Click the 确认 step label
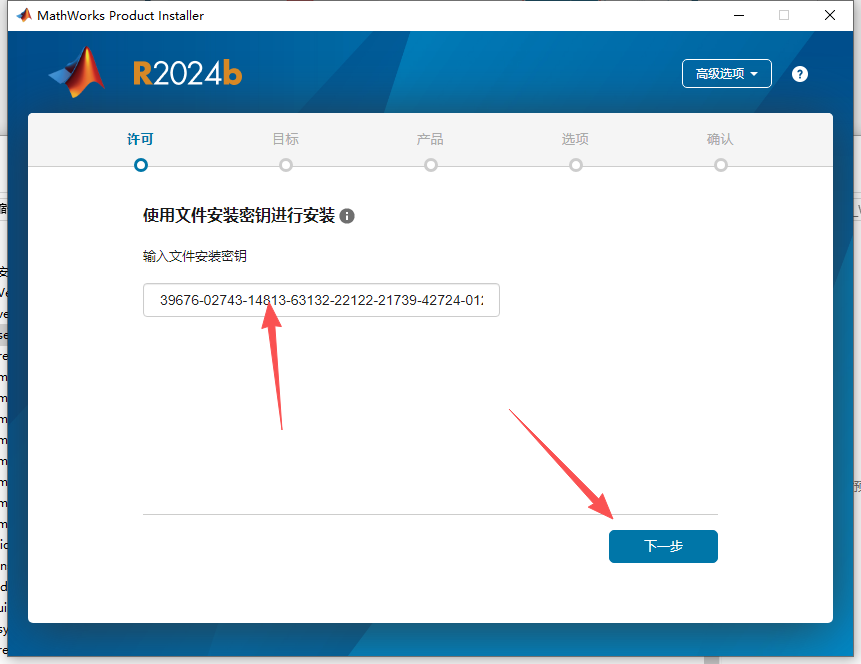Image resolution: width=861 pixels, height=664 pixels. [x=720, y=139]
